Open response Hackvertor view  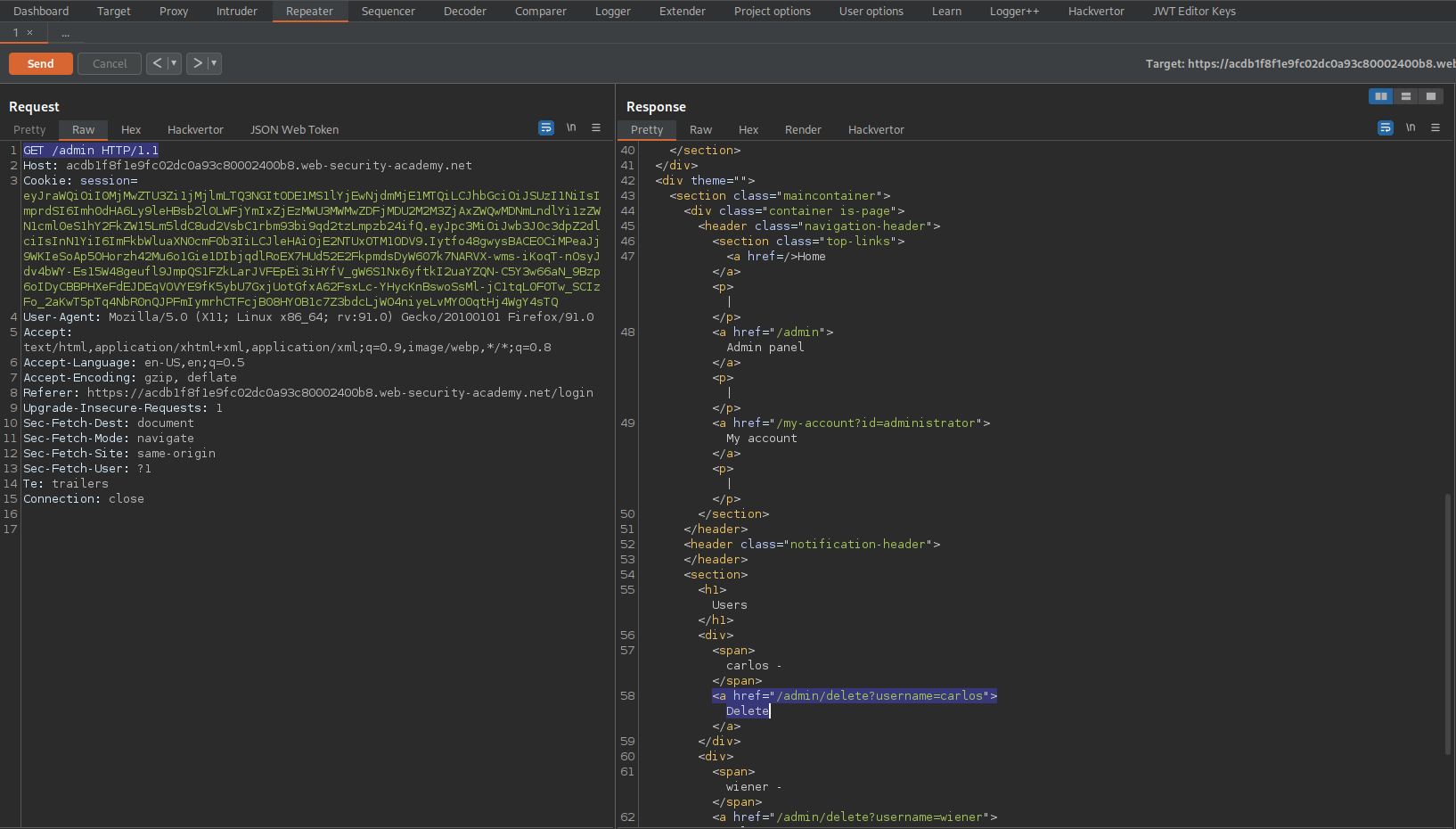[x=876, y=130]
